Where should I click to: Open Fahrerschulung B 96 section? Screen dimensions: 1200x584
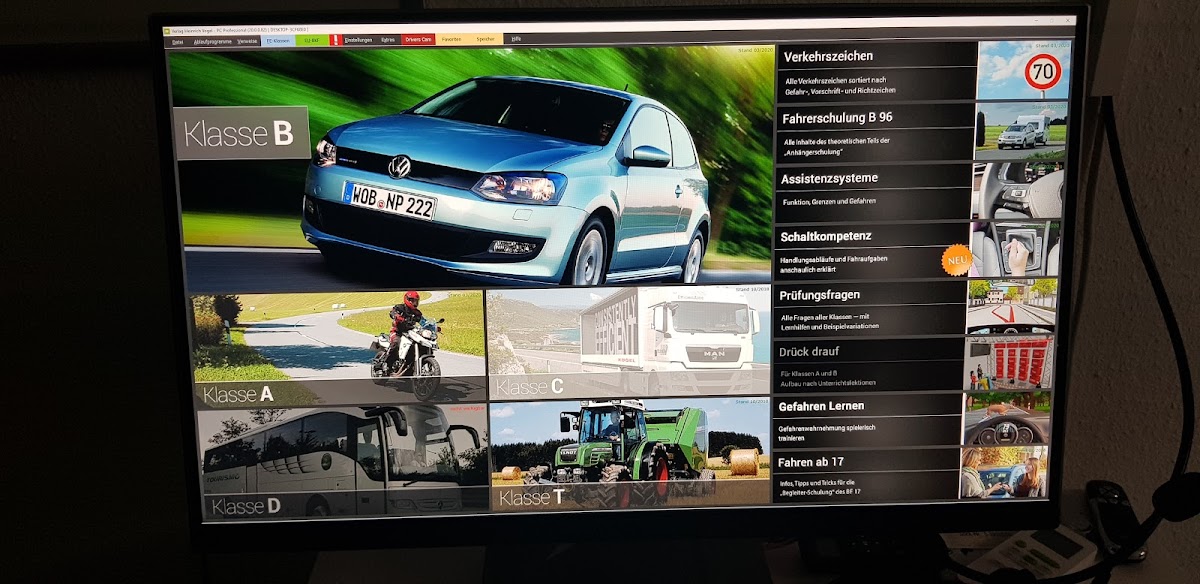(875, 130)
